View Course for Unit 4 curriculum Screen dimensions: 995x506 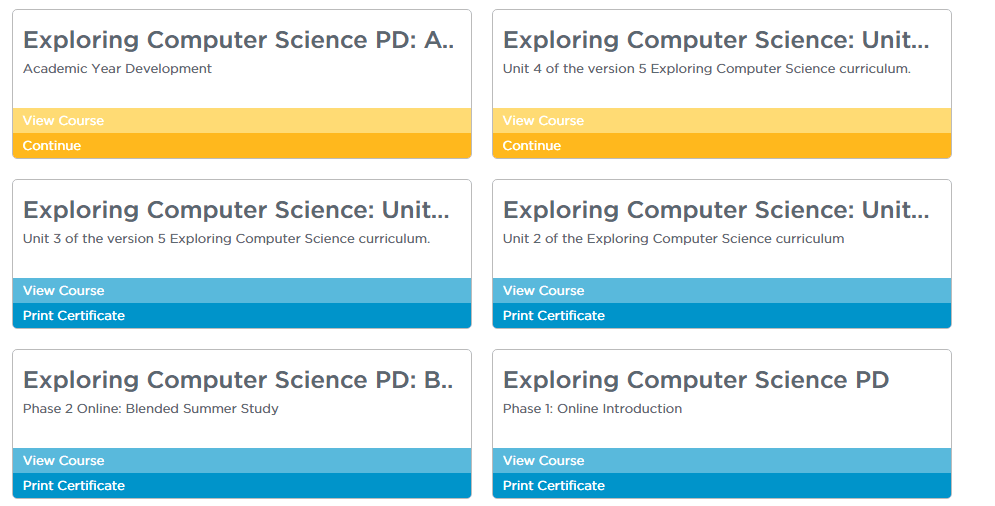point(543,121)
